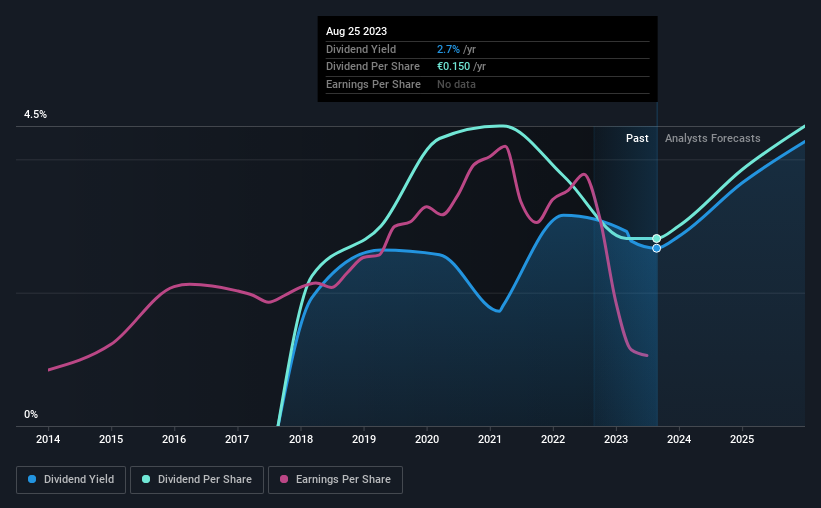Toggle the Dividend Per Share legend button
821x508 pixels.
(201, 480)
